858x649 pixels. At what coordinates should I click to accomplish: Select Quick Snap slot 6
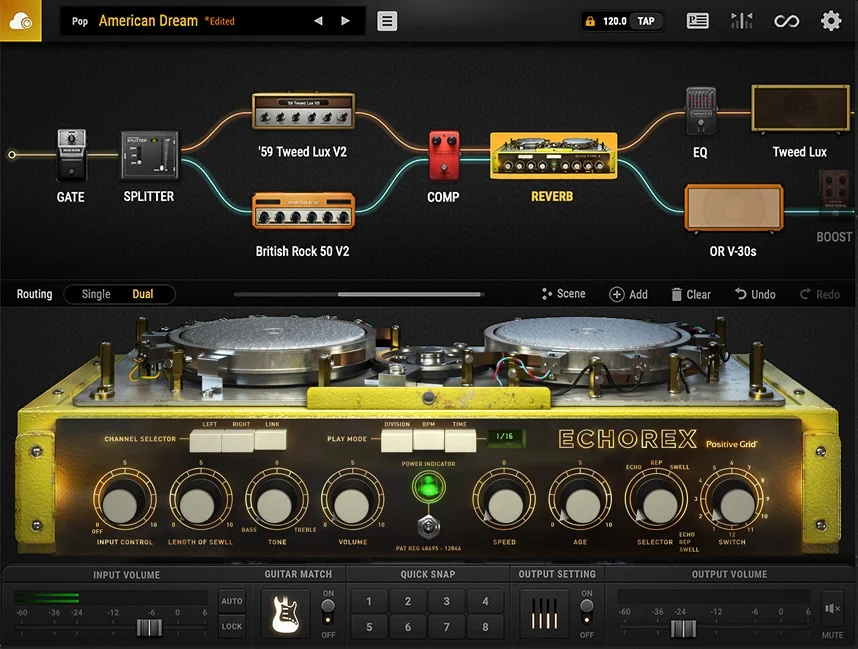(408, 627)
